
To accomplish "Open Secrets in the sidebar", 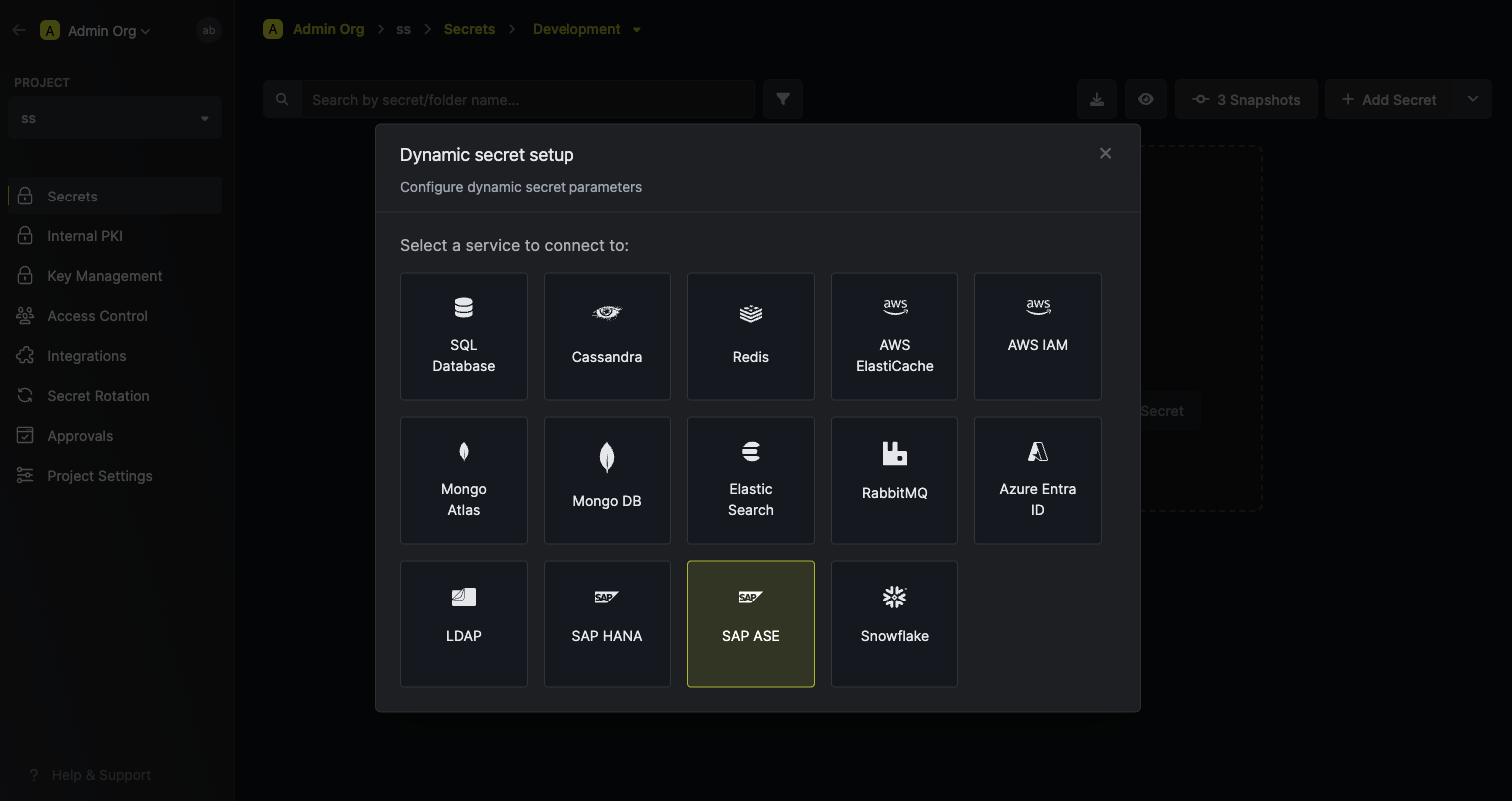I will pyautogui.click(x=115, y=196).
